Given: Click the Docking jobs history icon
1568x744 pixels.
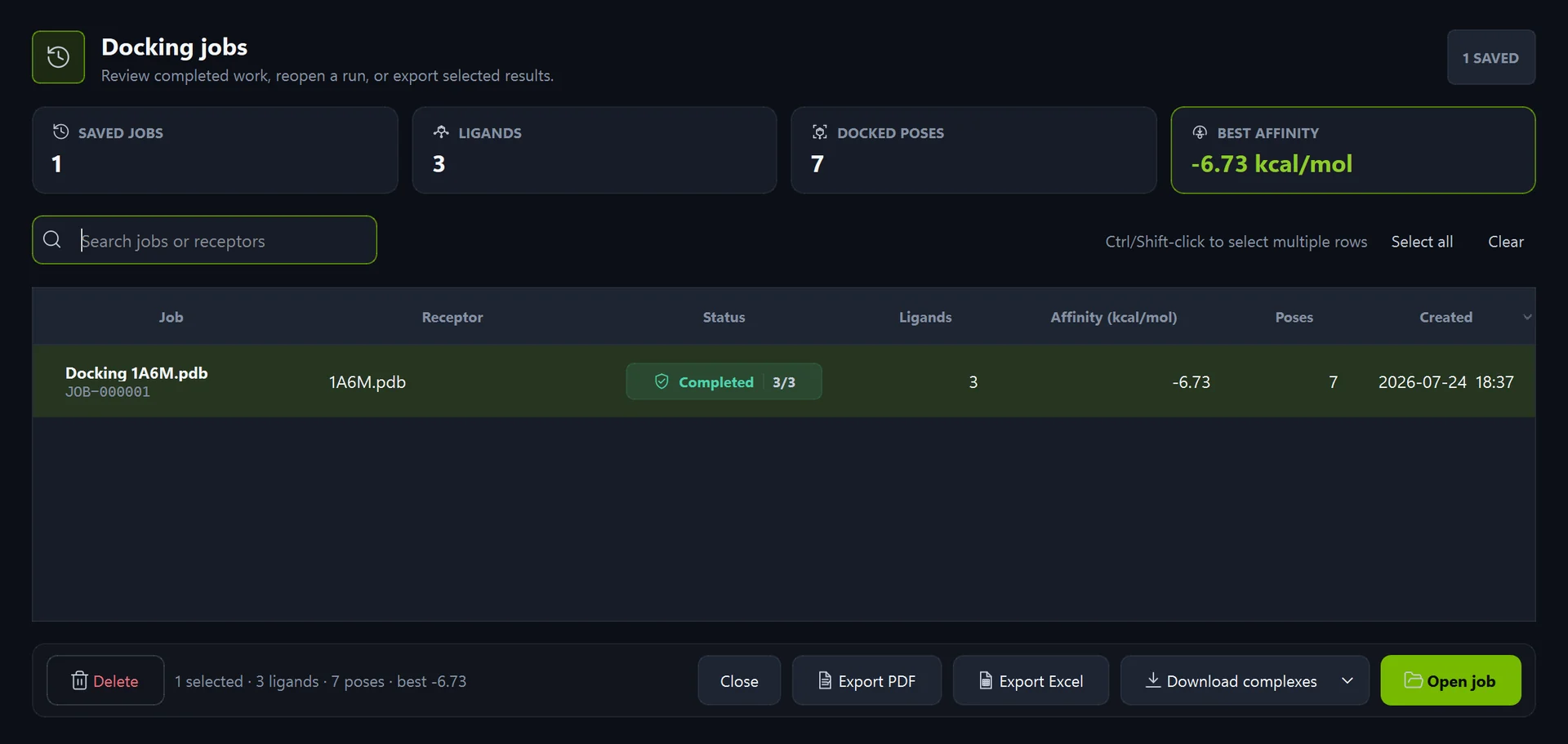Looking at the screenshot, I should point(58,57).
